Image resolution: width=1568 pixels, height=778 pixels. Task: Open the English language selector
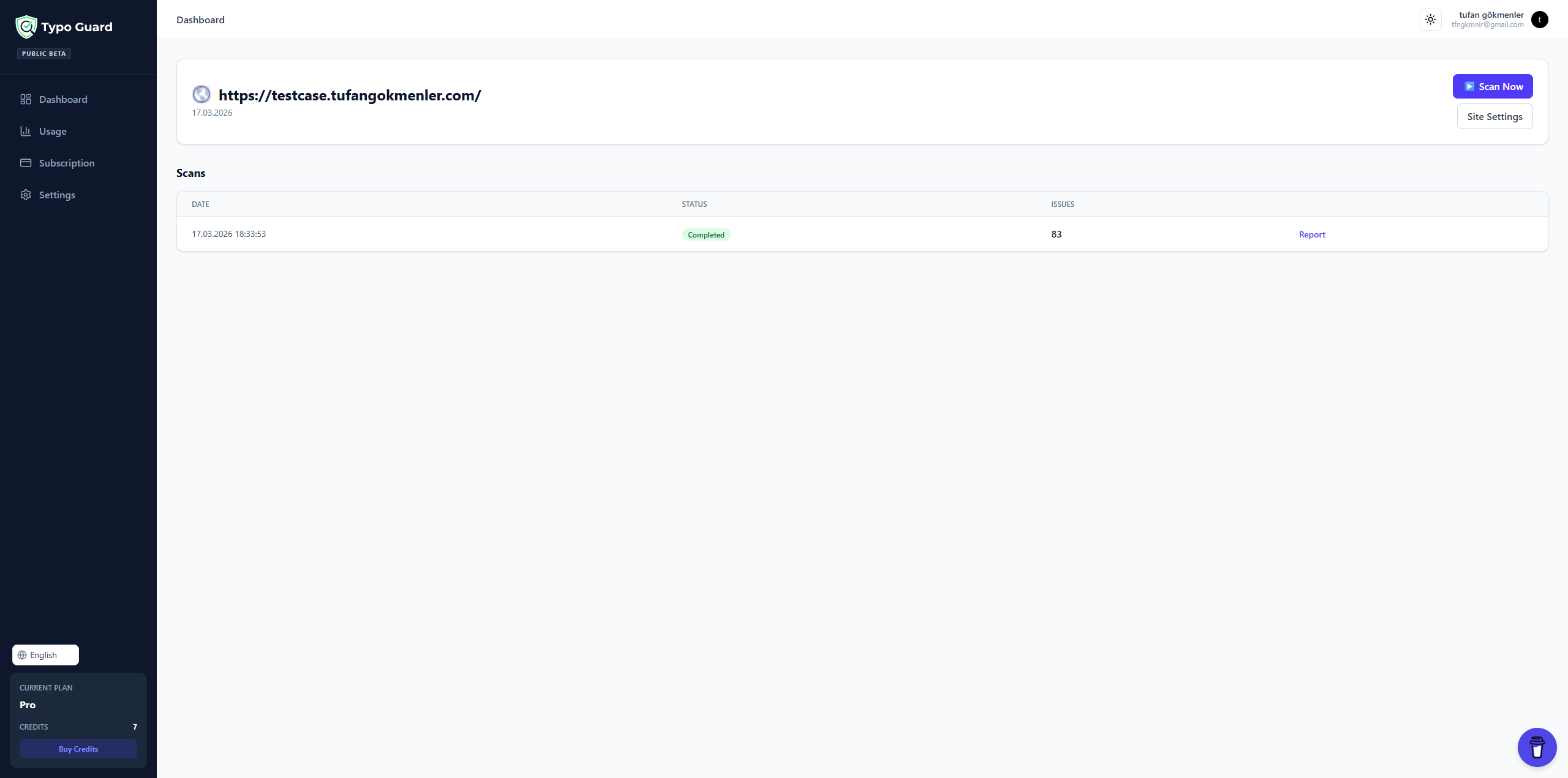[x=45, y=655]
